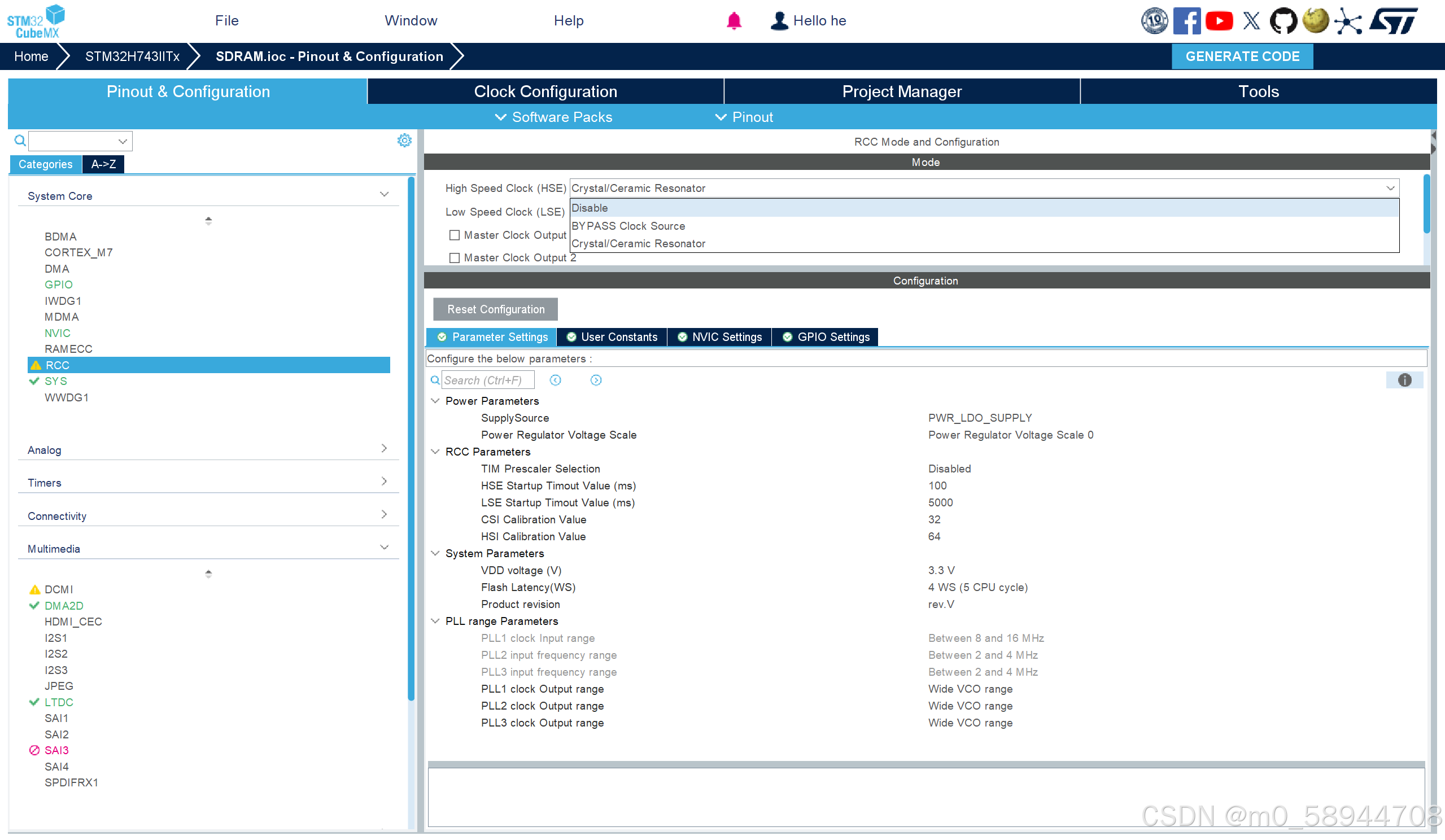The height and width of the screenshot is (840, 1445).
Task: Click the info icon in parameter settings
Action: click(x=1404, y=380)
